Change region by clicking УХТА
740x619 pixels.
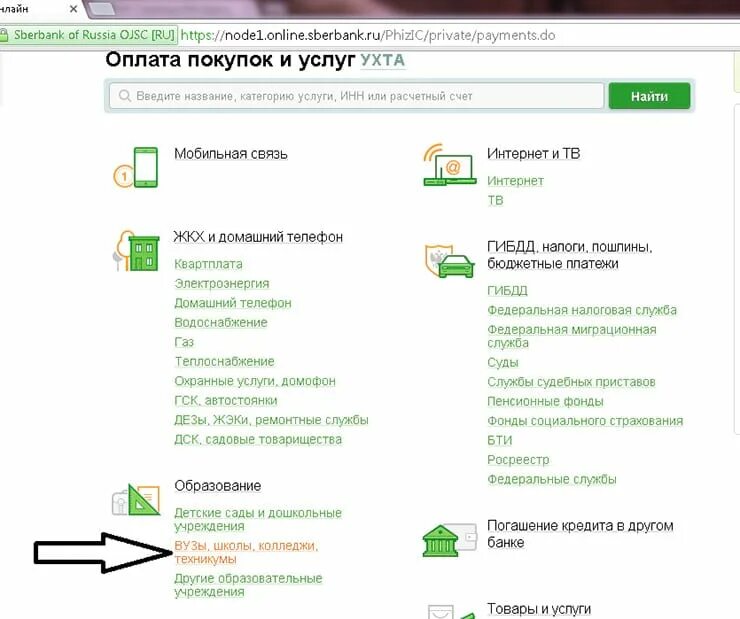[383, 60]
